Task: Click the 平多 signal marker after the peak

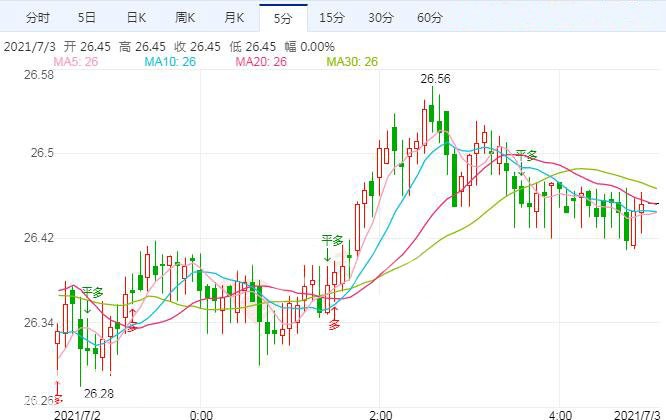Action: coord(526,155)
